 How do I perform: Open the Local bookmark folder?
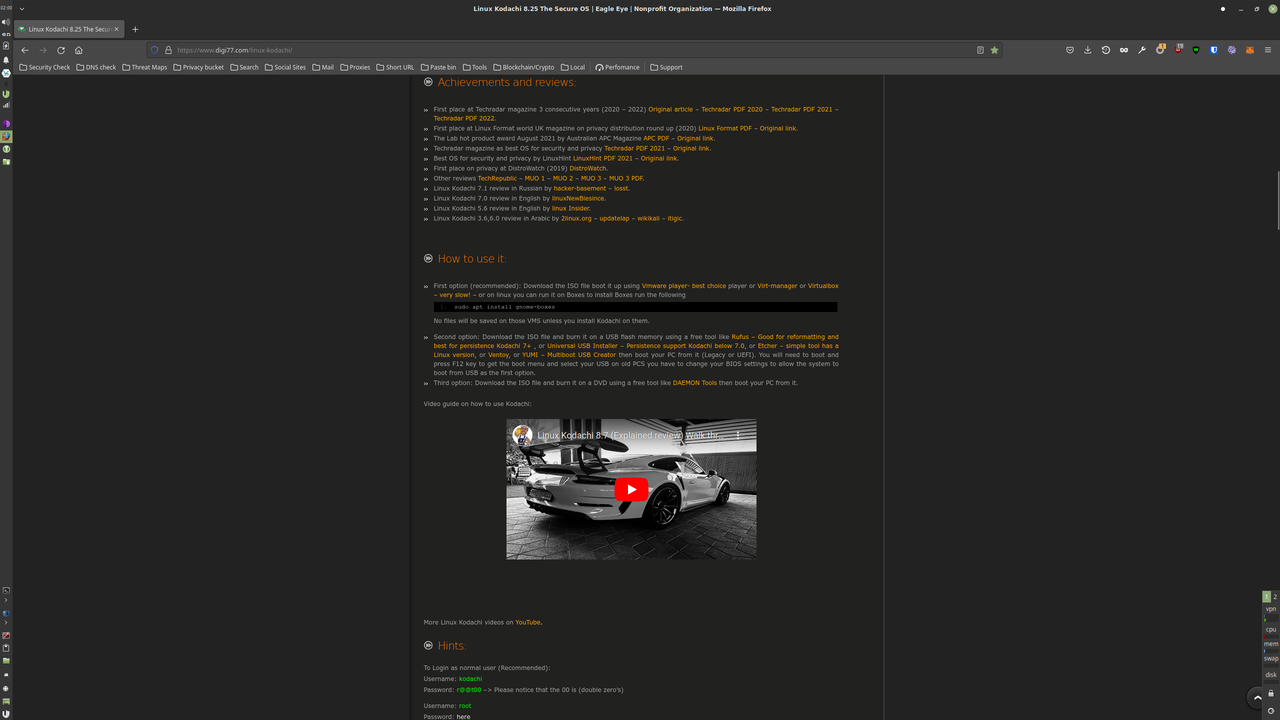[x=573, y=67]
